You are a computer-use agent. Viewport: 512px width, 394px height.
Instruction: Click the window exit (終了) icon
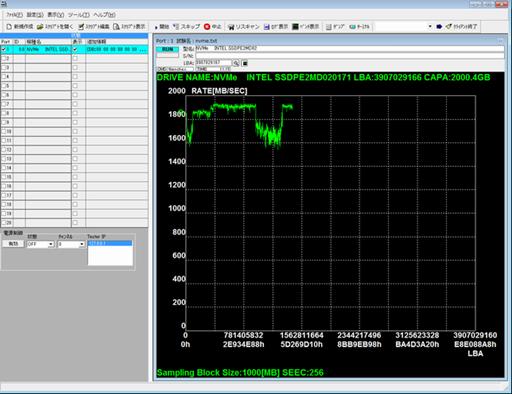click(x=449, y=26)
